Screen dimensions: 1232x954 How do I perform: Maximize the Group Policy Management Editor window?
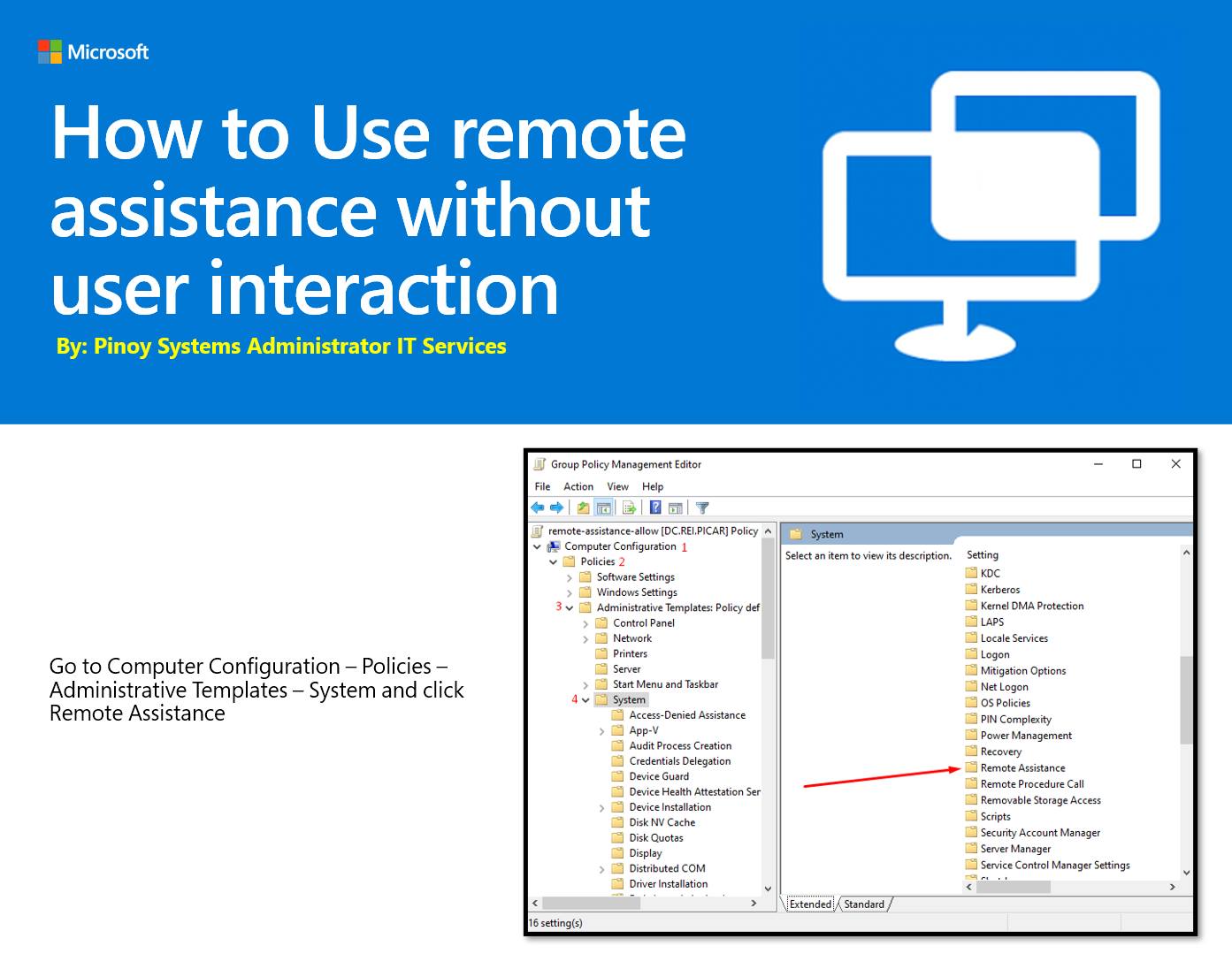click(1136, 464)
